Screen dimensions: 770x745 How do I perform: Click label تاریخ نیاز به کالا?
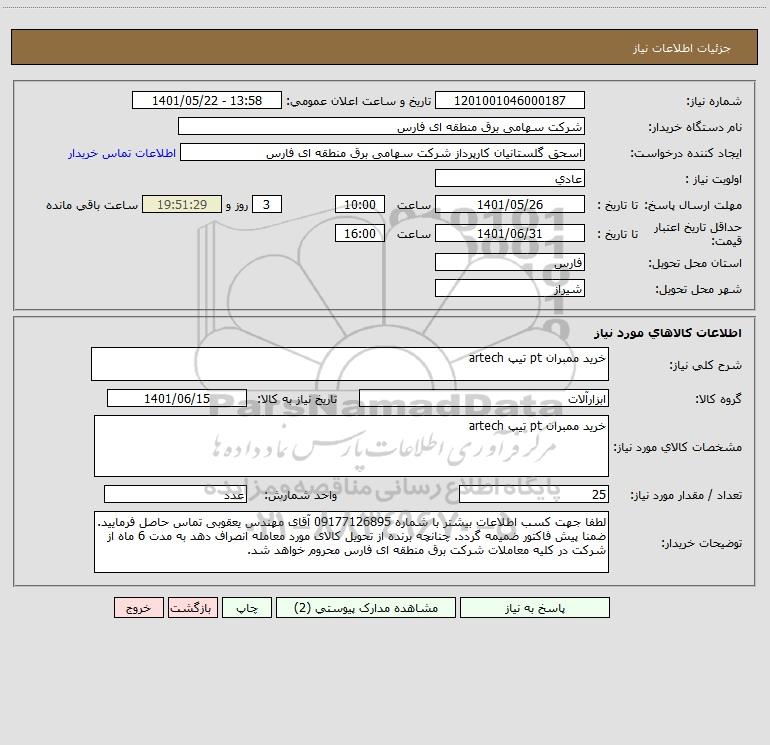point(297,399)
